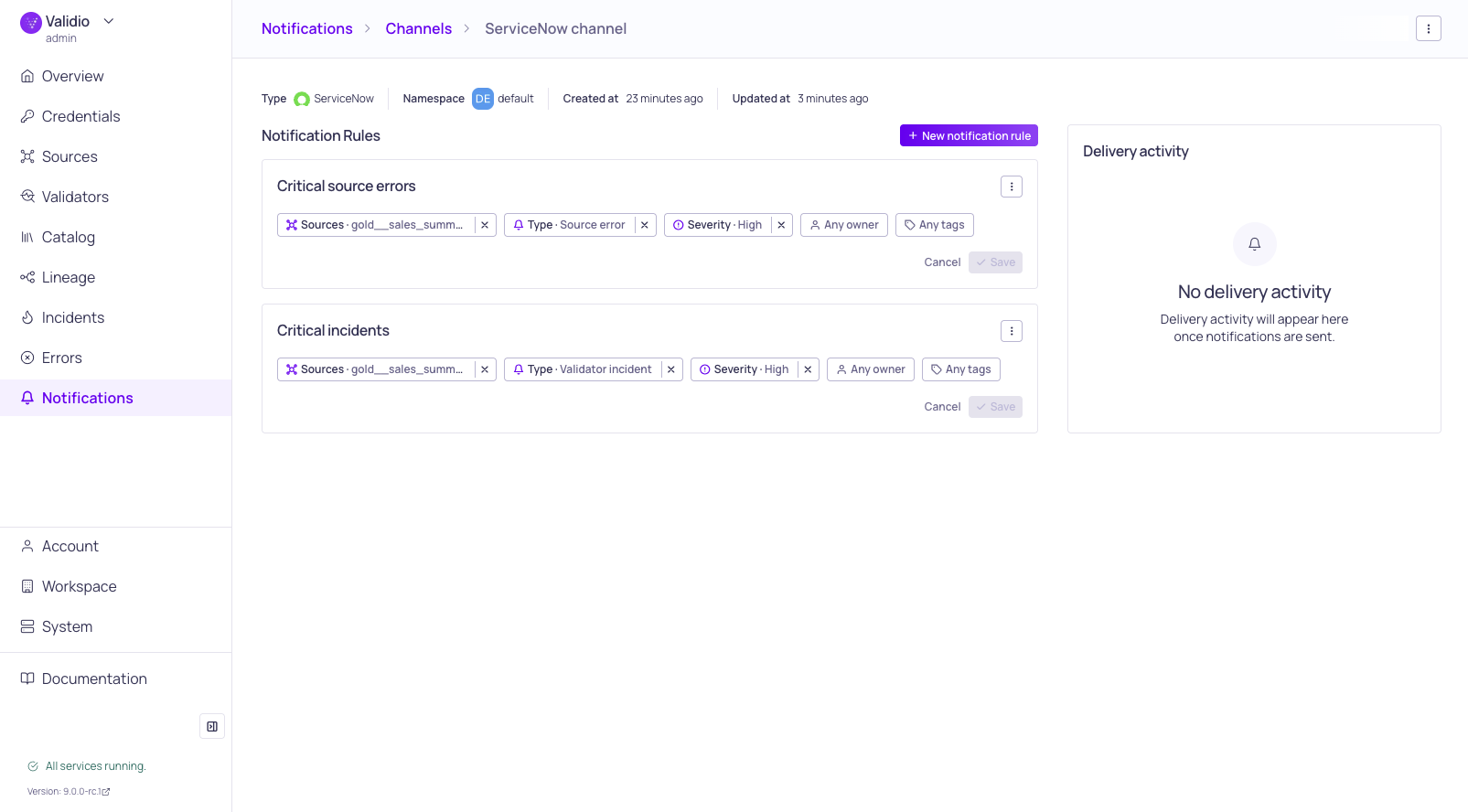
Task: Open Severity dropdown in Critical source errors
Action: pos(717,225)
